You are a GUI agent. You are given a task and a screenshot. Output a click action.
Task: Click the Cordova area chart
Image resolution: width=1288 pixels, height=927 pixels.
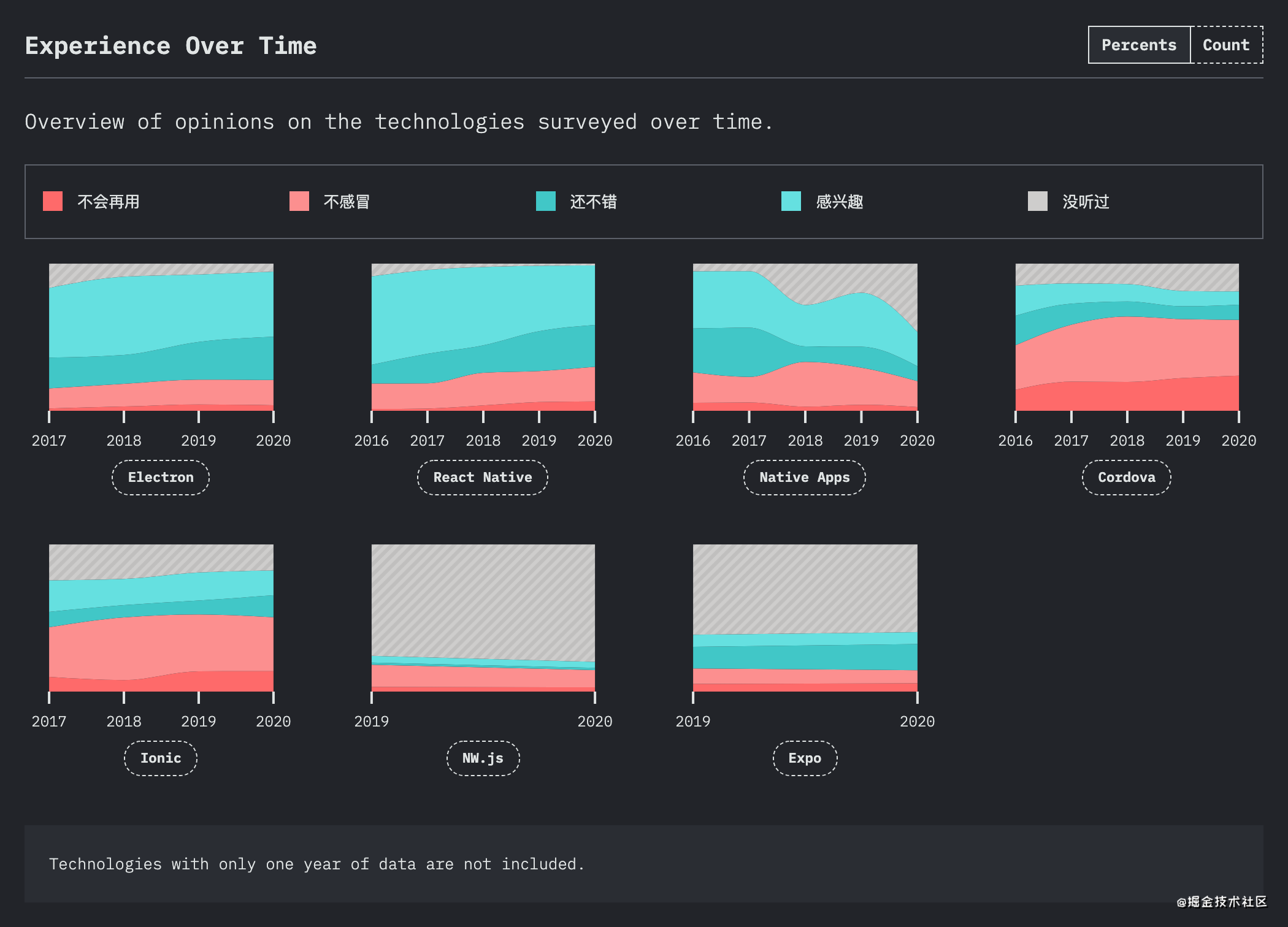point(1127,337)
